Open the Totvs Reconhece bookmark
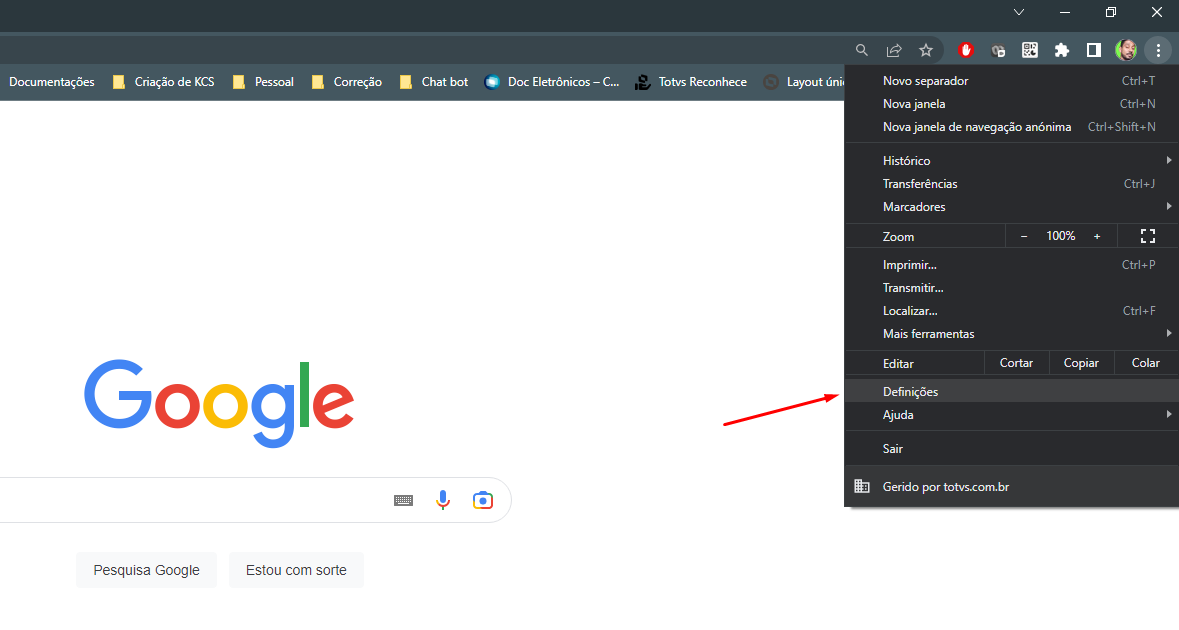 [x=691, y=82]
